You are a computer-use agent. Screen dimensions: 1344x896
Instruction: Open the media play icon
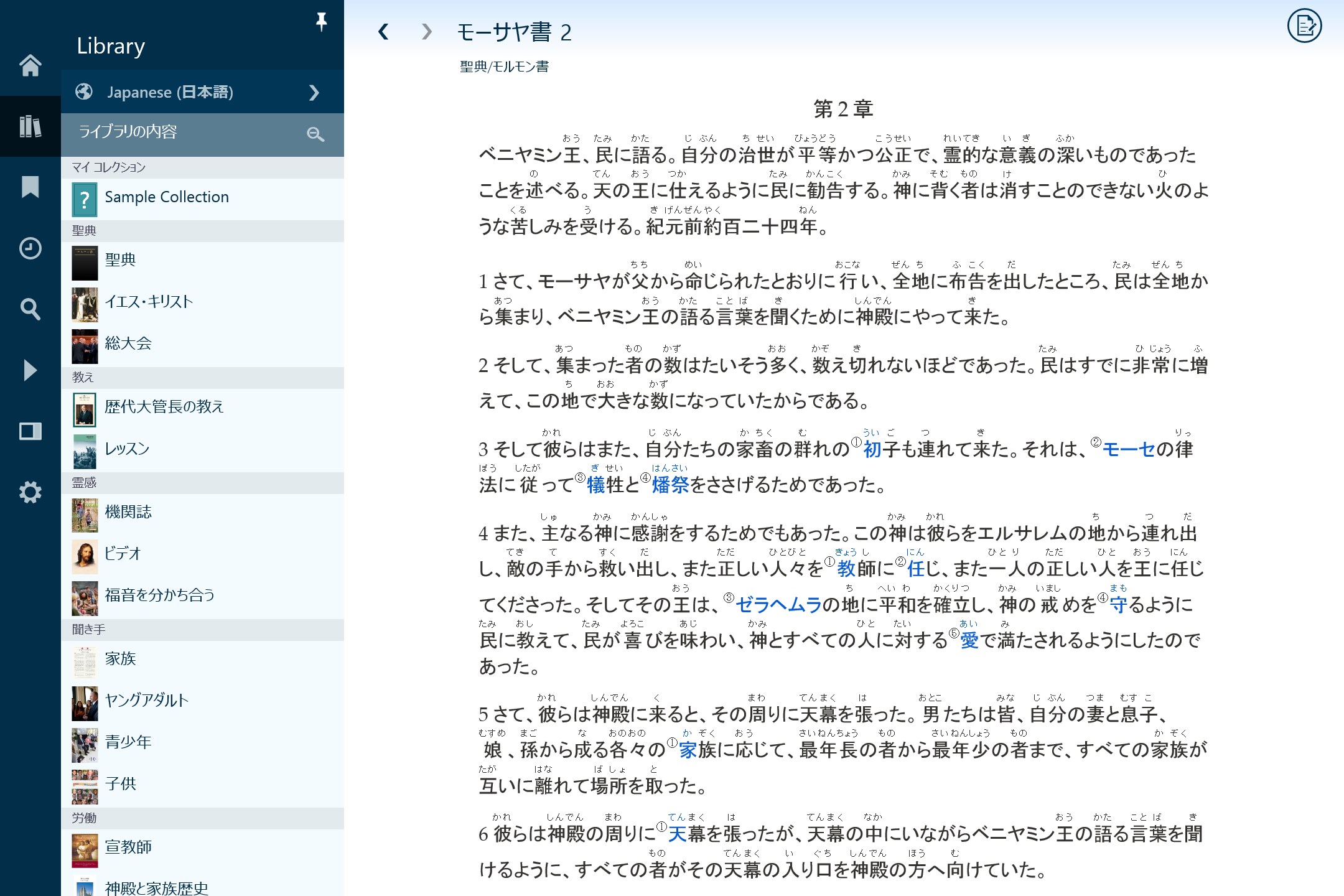coord(30,370)
